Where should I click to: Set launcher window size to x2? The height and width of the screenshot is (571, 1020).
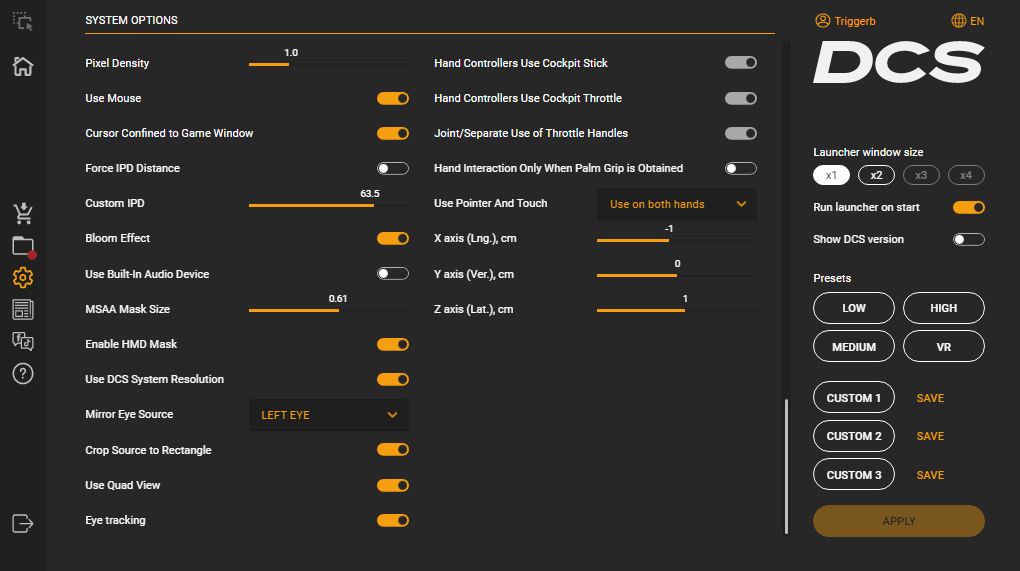coord(876,175)
